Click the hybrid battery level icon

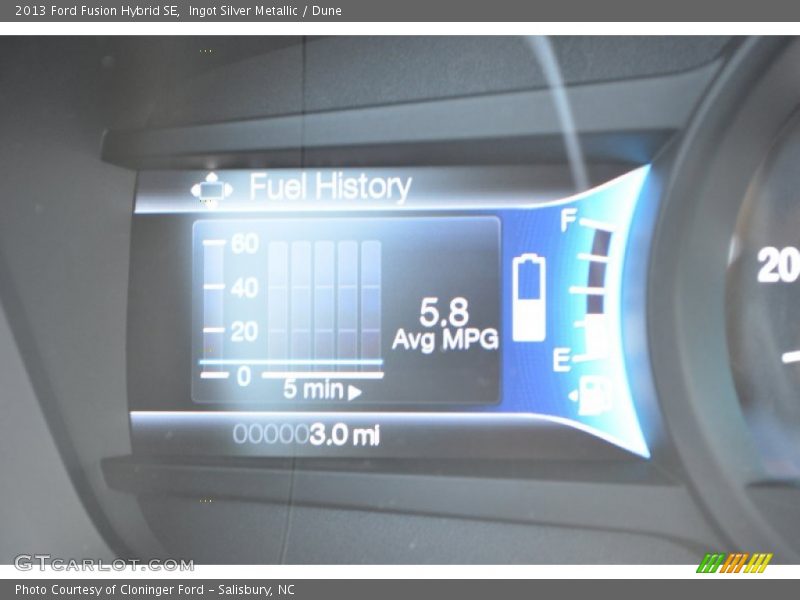[x=529, y=298]
